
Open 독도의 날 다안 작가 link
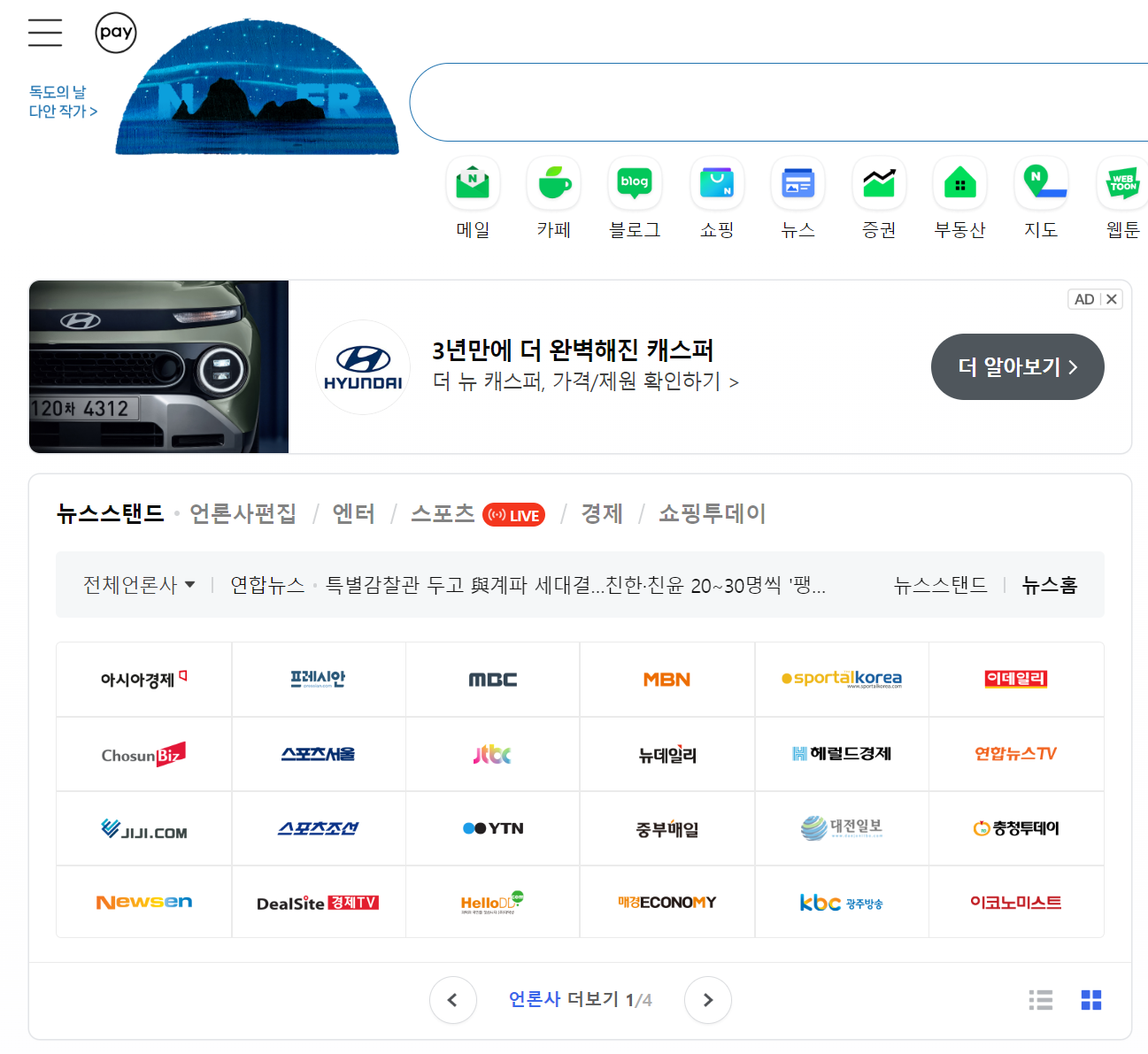63,101
